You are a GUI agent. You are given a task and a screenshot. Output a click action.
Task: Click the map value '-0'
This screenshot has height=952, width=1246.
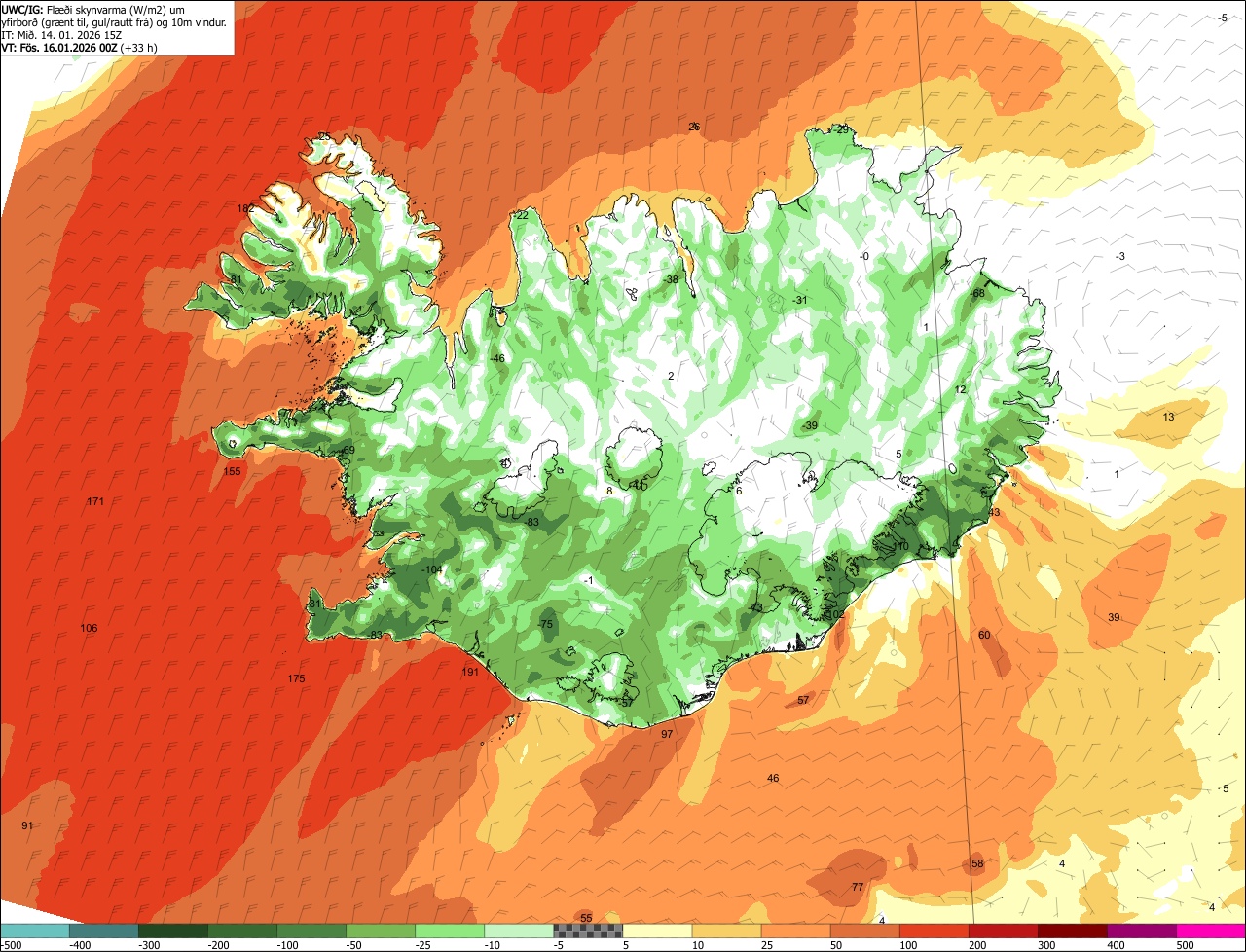864,256
